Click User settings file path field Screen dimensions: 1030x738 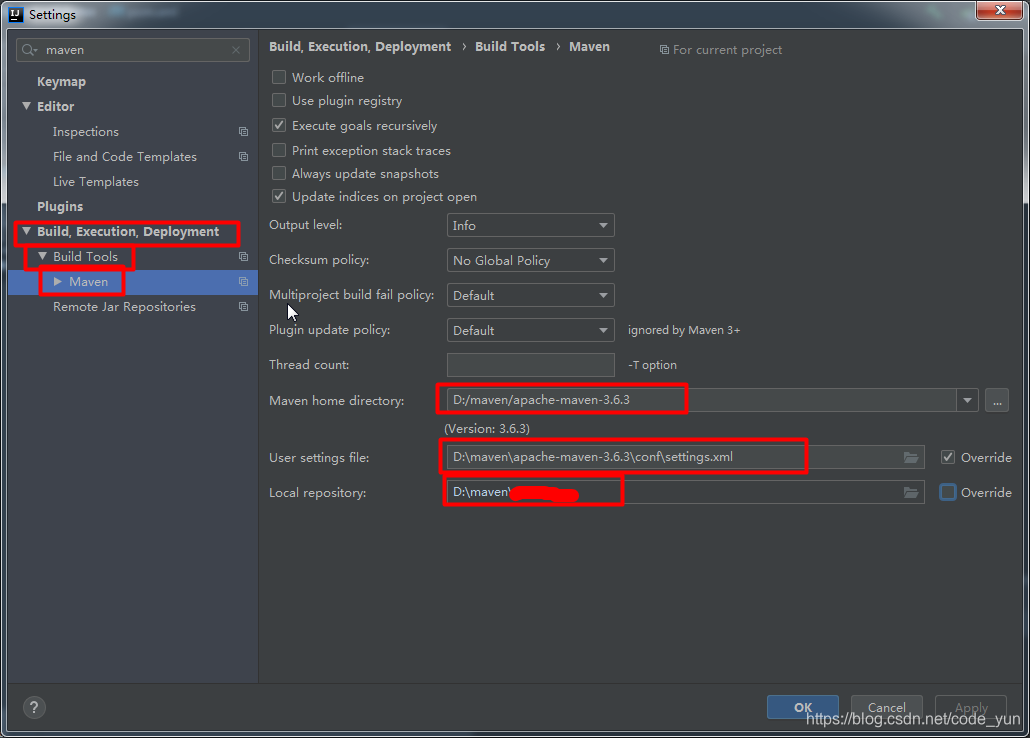tap(685, 457)
